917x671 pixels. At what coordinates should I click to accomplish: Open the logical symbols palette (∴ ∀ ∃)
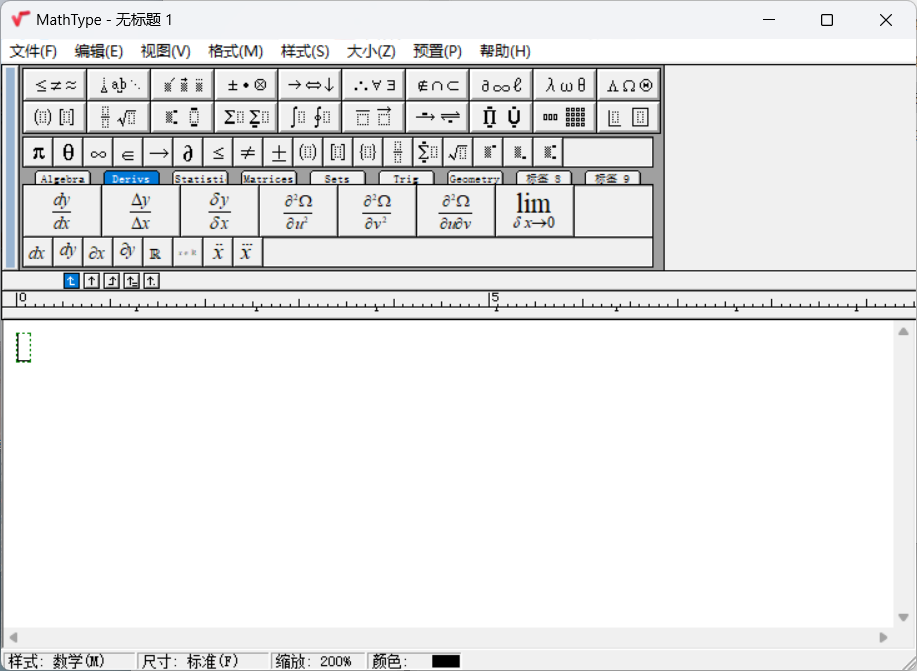click(374, 85)
